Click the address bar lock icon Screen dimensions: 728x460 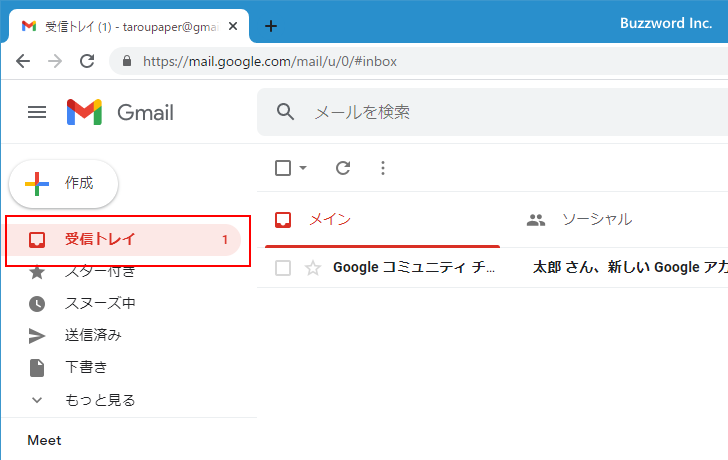tap(127, 61)
